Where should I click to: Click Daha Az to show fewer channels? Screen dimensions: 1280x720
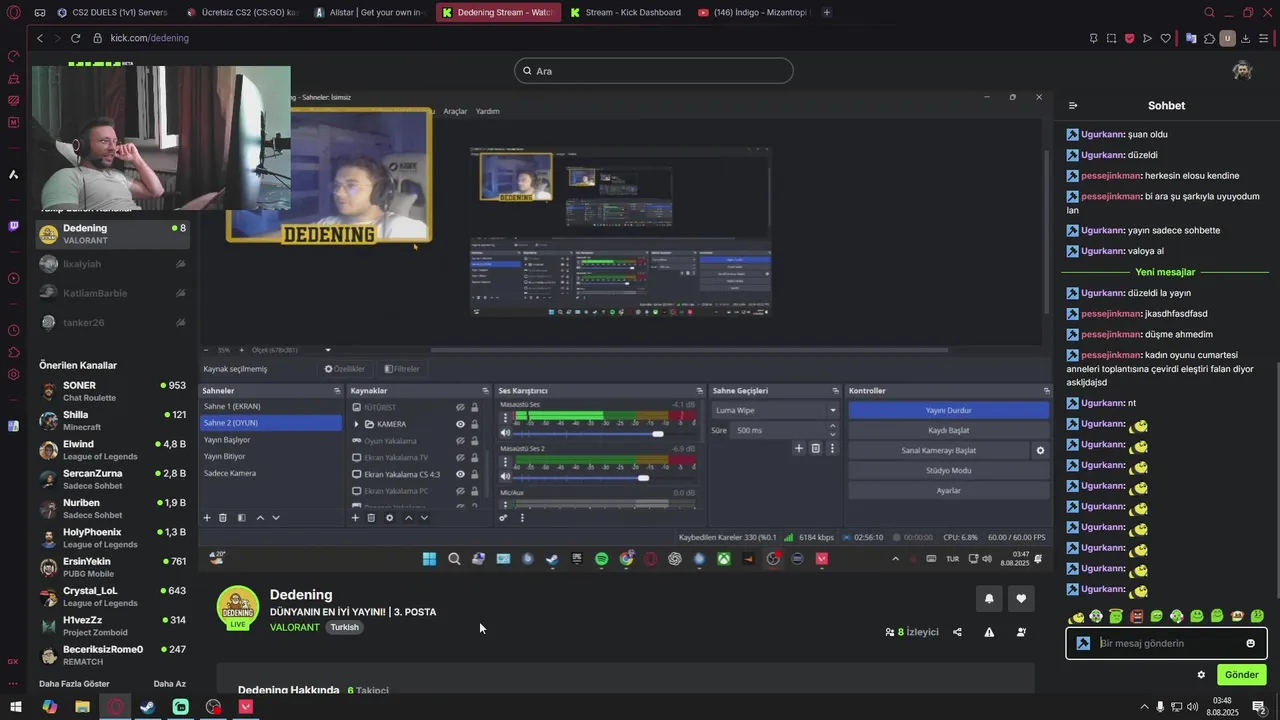click(x=169, y=684)
